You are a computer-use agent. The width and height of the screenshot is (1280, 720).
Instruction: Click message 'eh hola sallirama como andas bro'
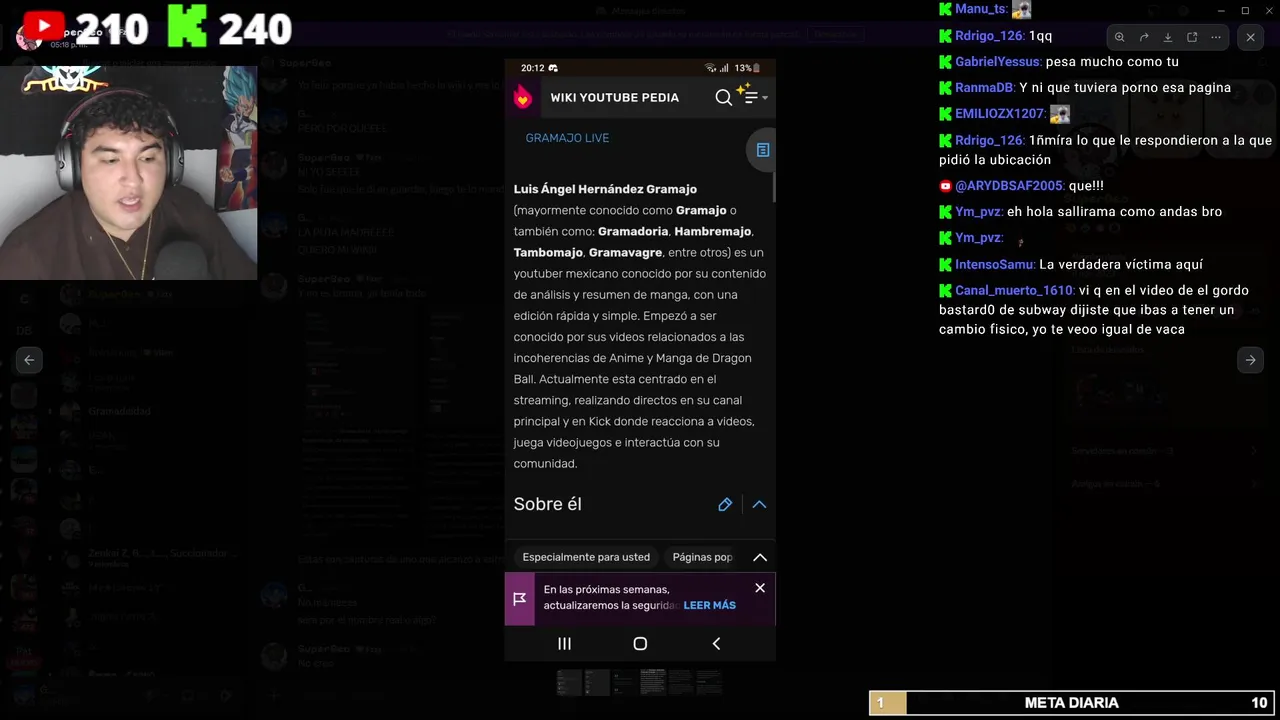[1114, 212]
